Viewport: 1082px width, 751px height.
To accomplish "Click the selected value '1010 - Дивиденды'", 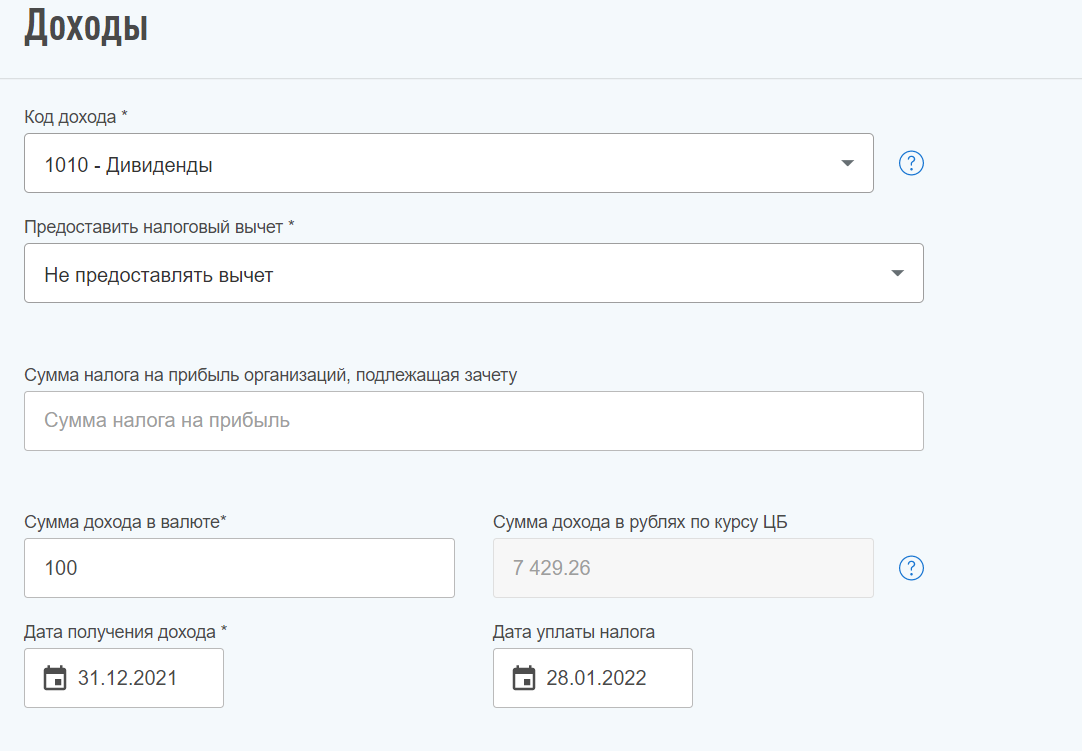I will [x=128, y=164].
